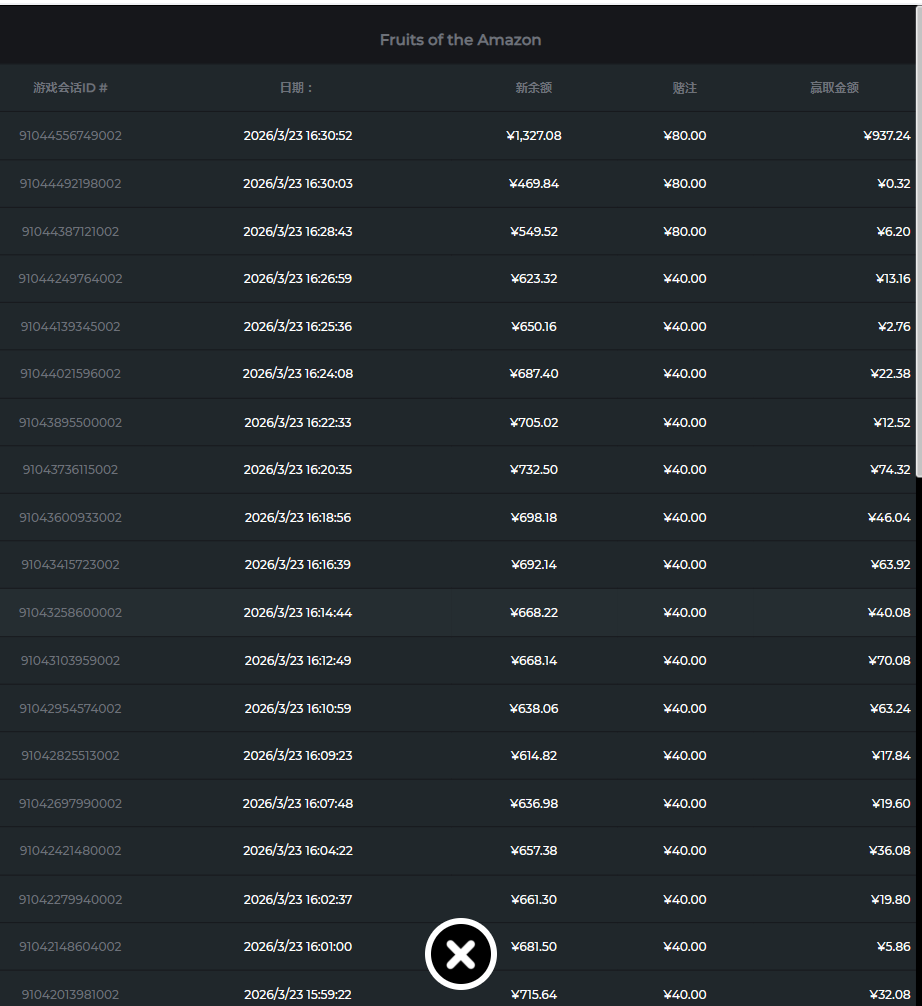Image resolution: width=922 pixels, height=1006 pixels.
Task: Click session ID 91043600933002
Action: pos(70,518)
